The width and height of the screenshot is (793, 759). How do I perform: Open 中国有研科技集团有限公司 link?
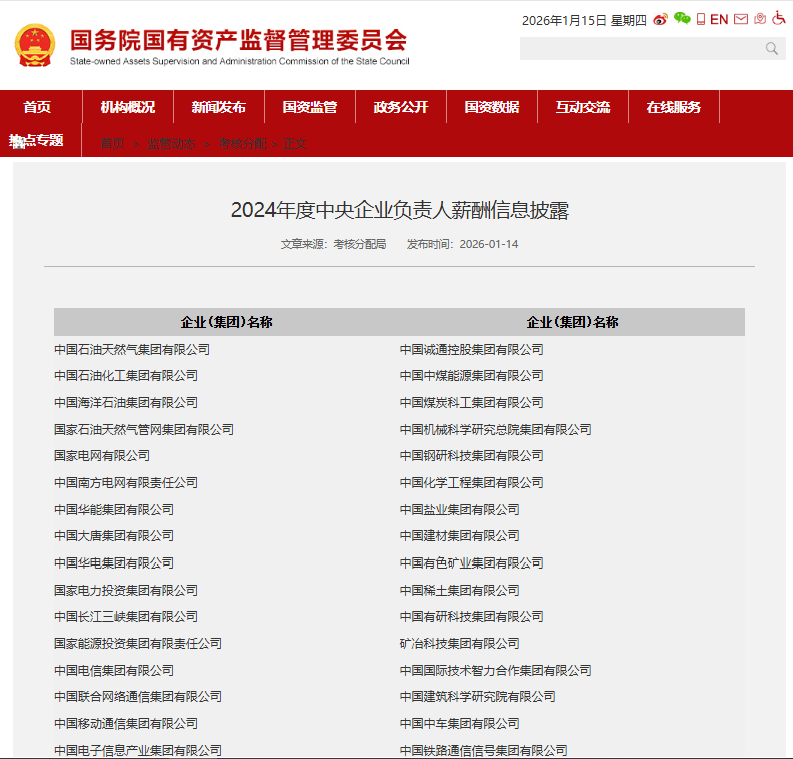471,616
